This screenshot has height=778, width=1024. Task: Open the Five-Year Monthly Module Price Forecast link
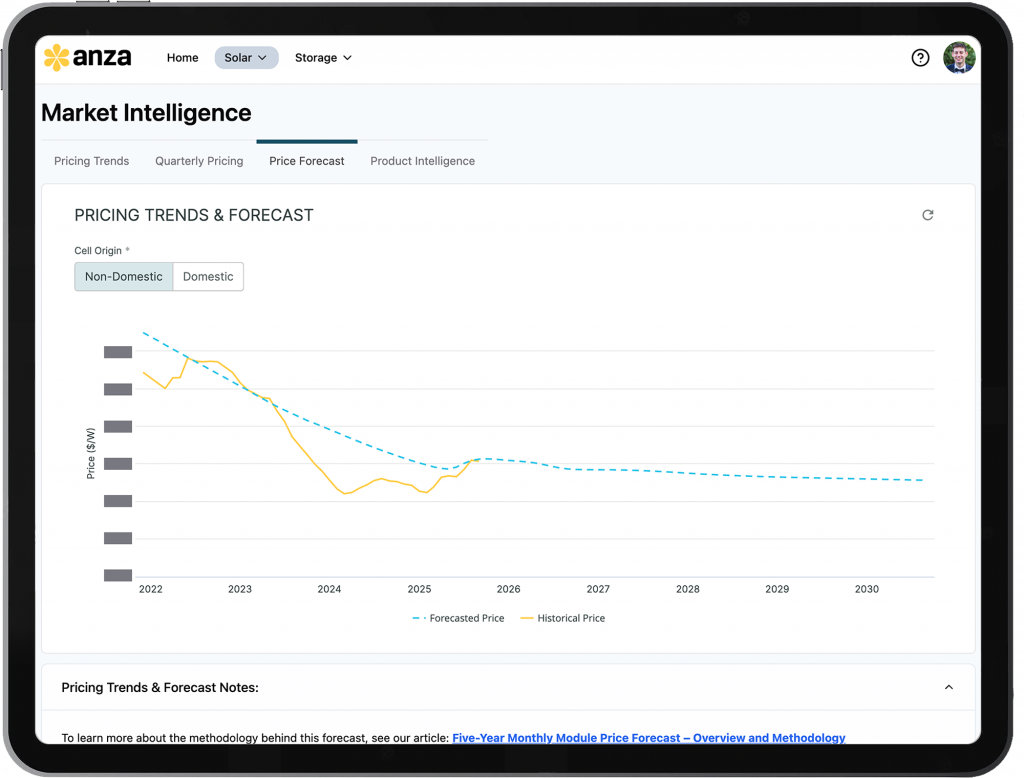648,738
